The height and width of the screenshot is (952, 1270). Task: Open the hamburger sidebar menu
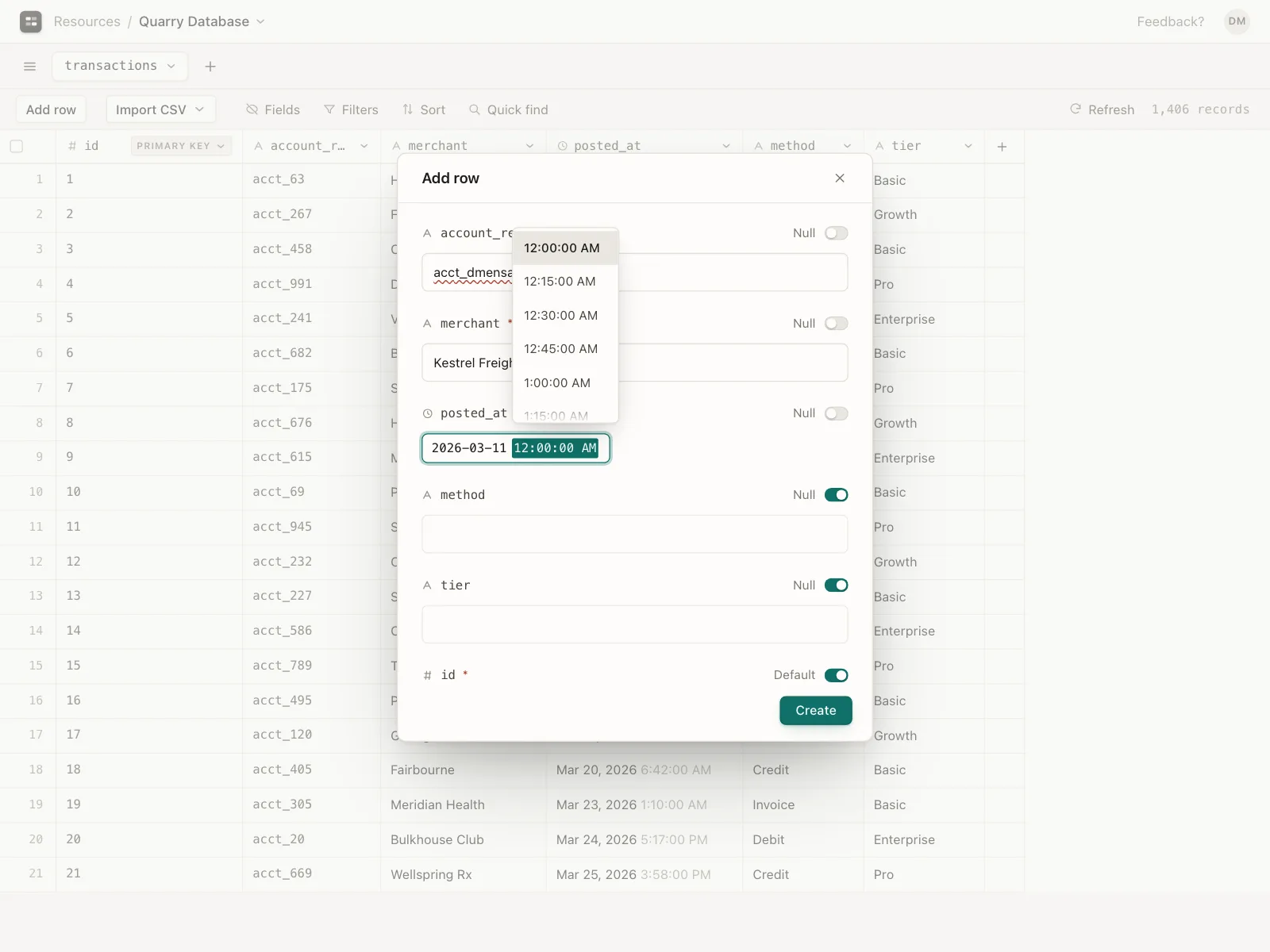pos(30,67)
